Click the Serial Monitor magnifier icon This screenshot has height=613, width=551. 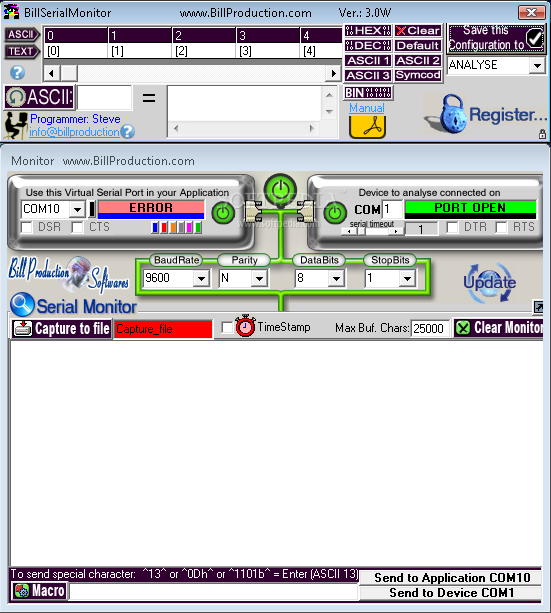[22, 305]
